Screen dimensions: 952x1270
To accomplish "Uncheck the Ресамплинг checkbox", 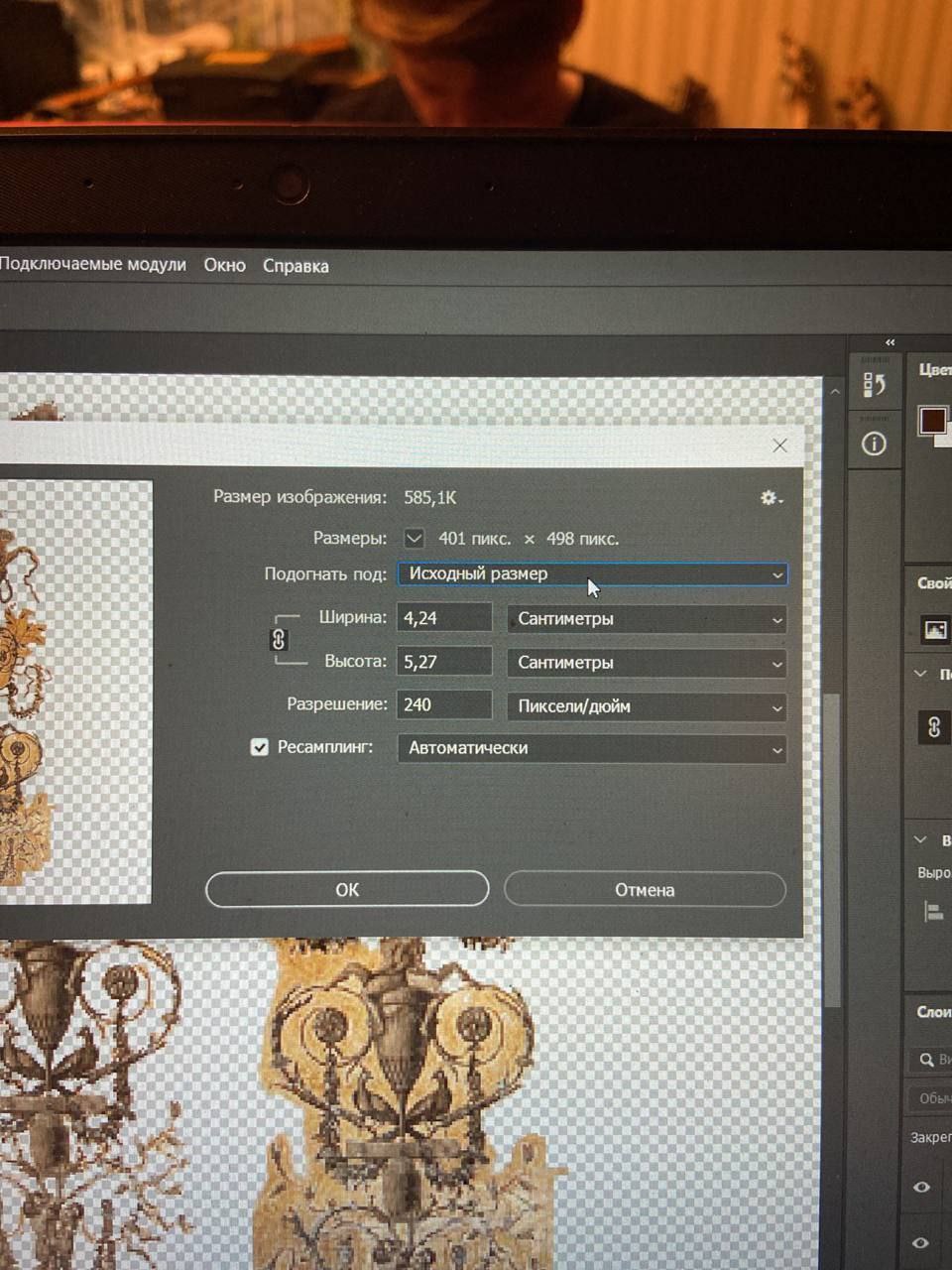I will click(x=260, y=747).
